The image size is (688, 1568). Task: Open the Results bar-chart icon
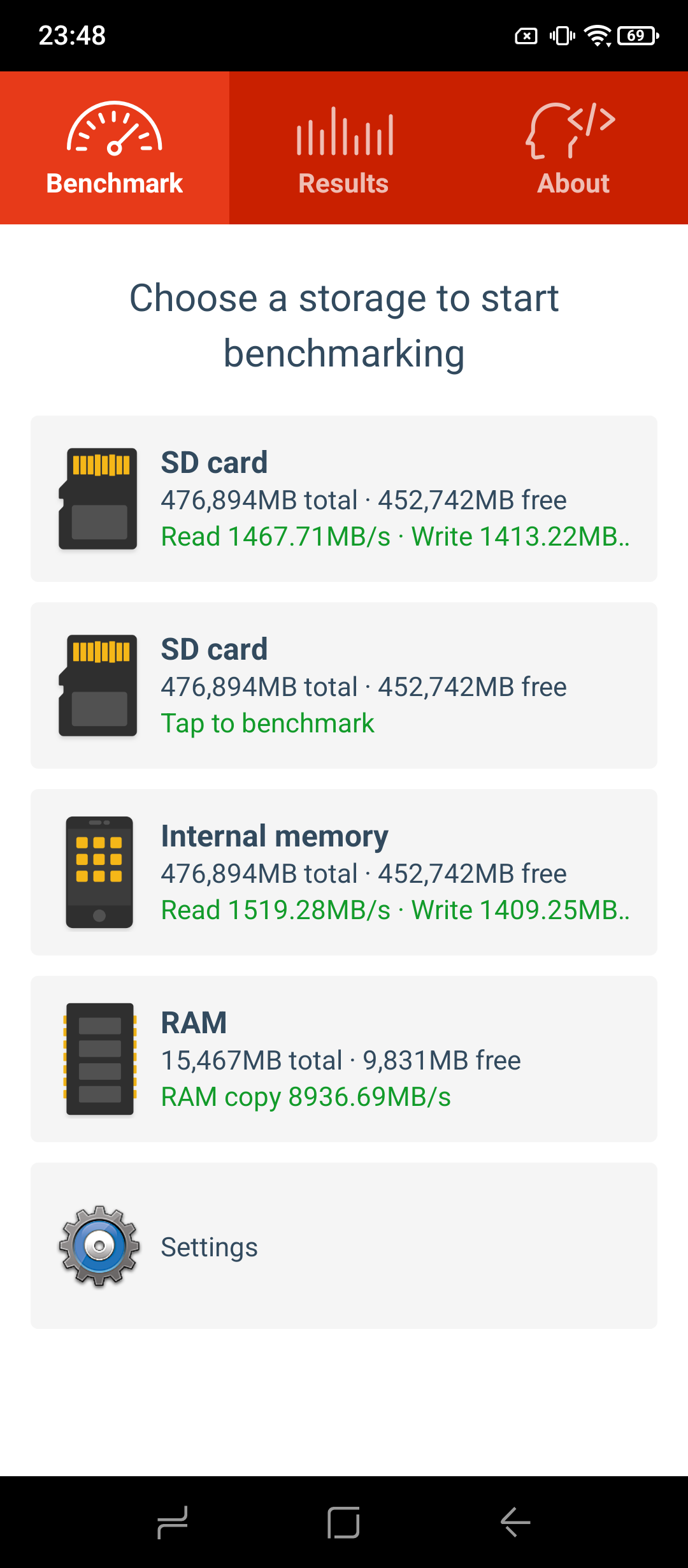click(x=344, y=132)
